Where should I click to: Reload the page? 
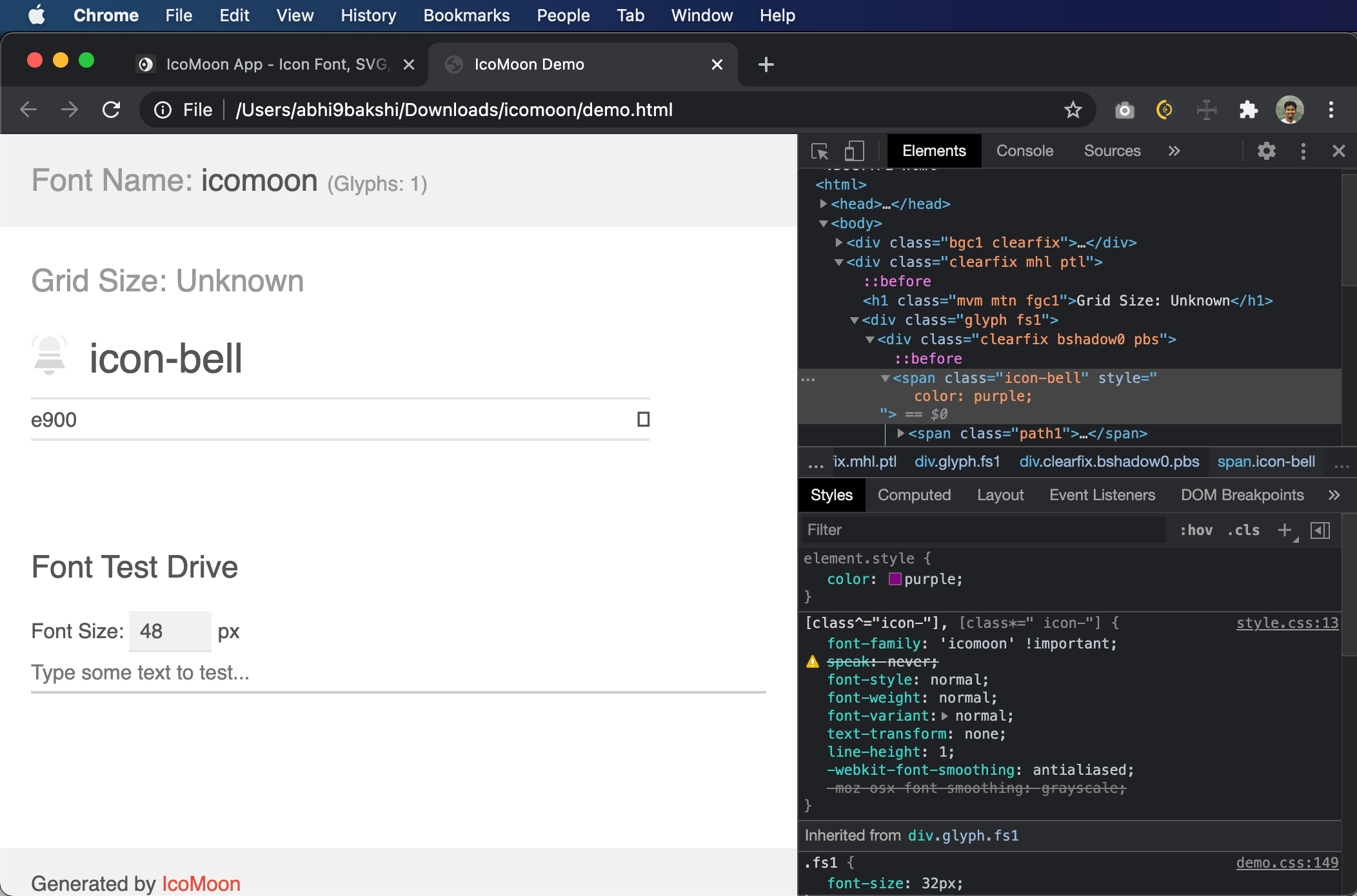(x=111, y=110)
